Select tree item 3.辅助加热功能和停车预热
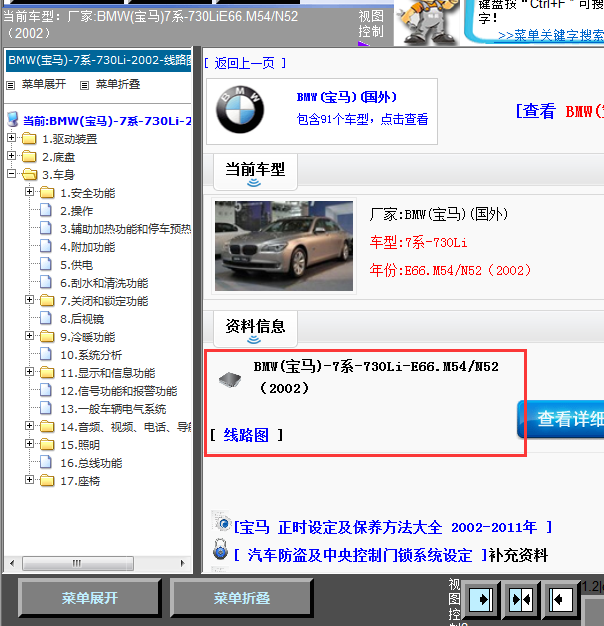The height and width of the screenshot is (626, 604). [x=125, y=229]
